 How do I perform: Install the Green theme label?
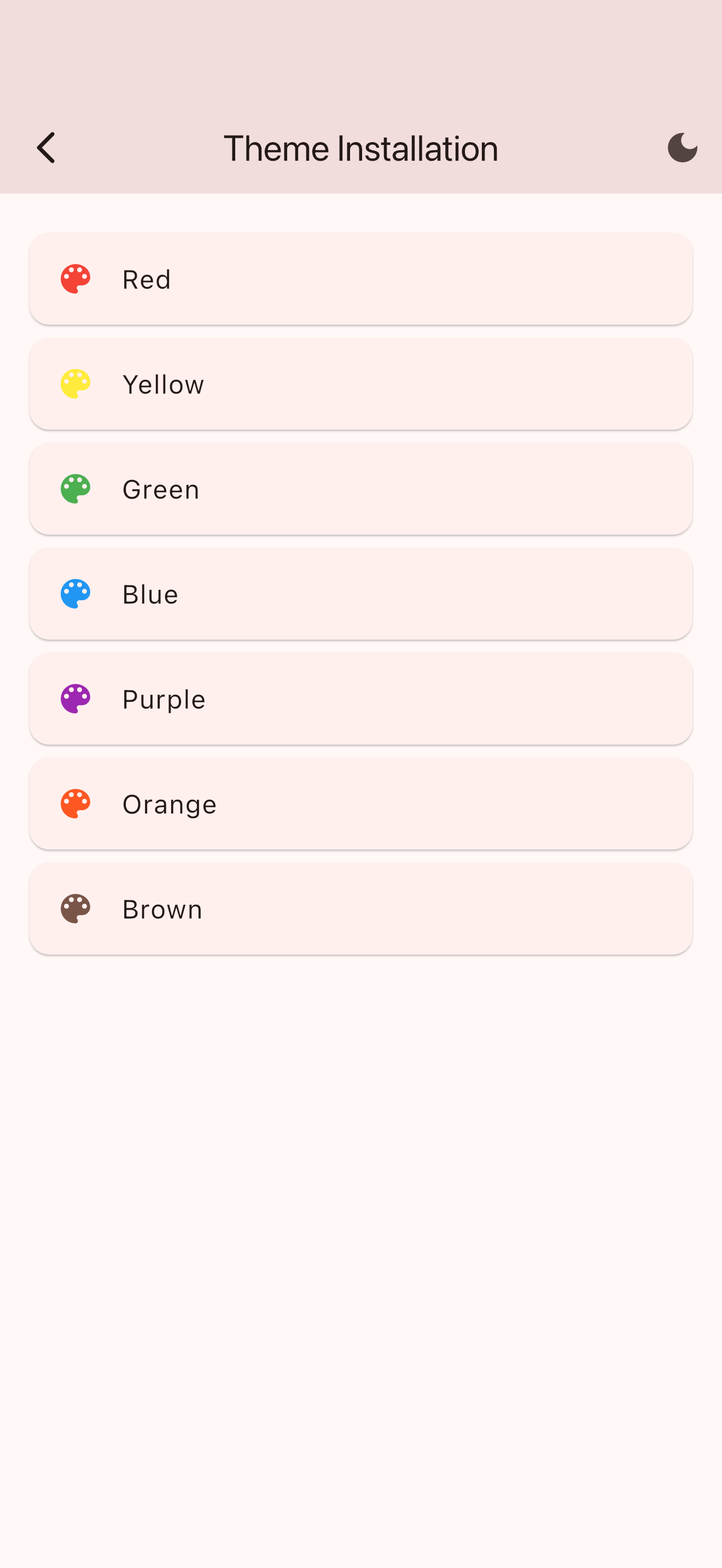click(161, 489)
